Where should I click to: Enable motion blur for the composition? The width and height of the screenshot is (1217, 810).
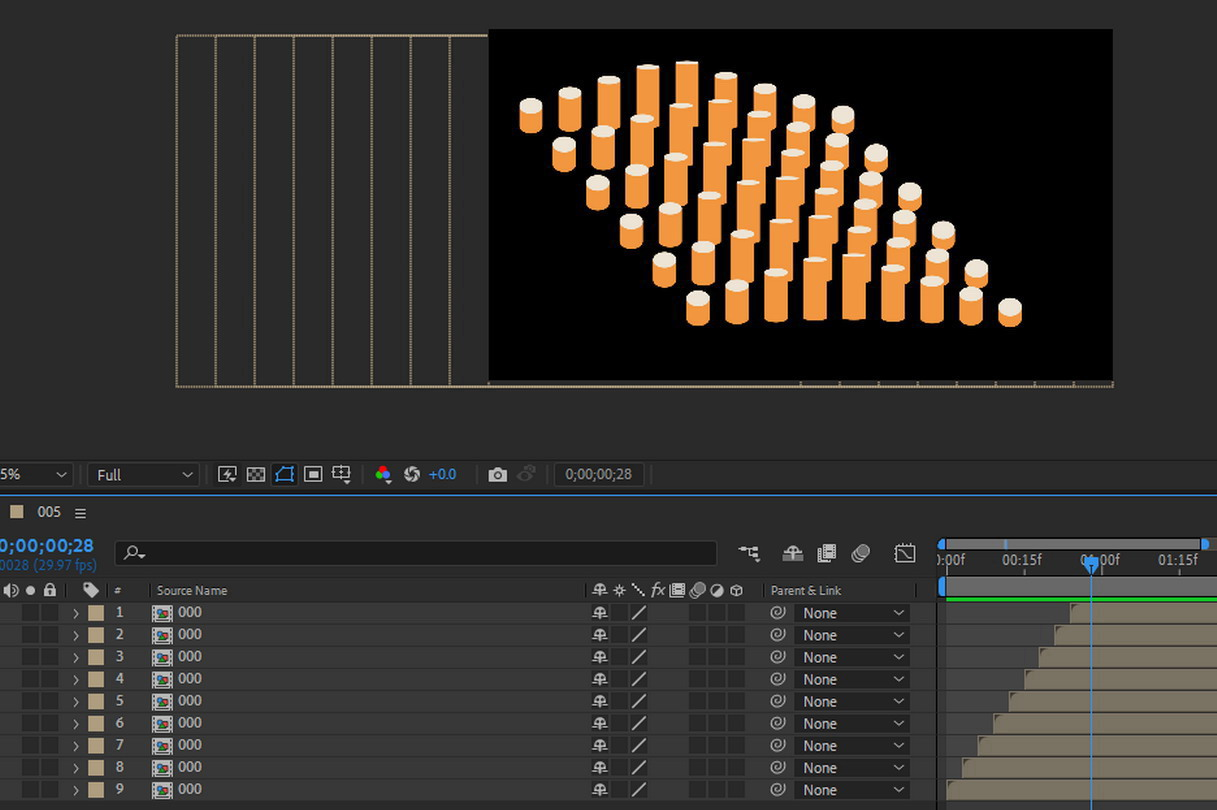click(860, 553)
